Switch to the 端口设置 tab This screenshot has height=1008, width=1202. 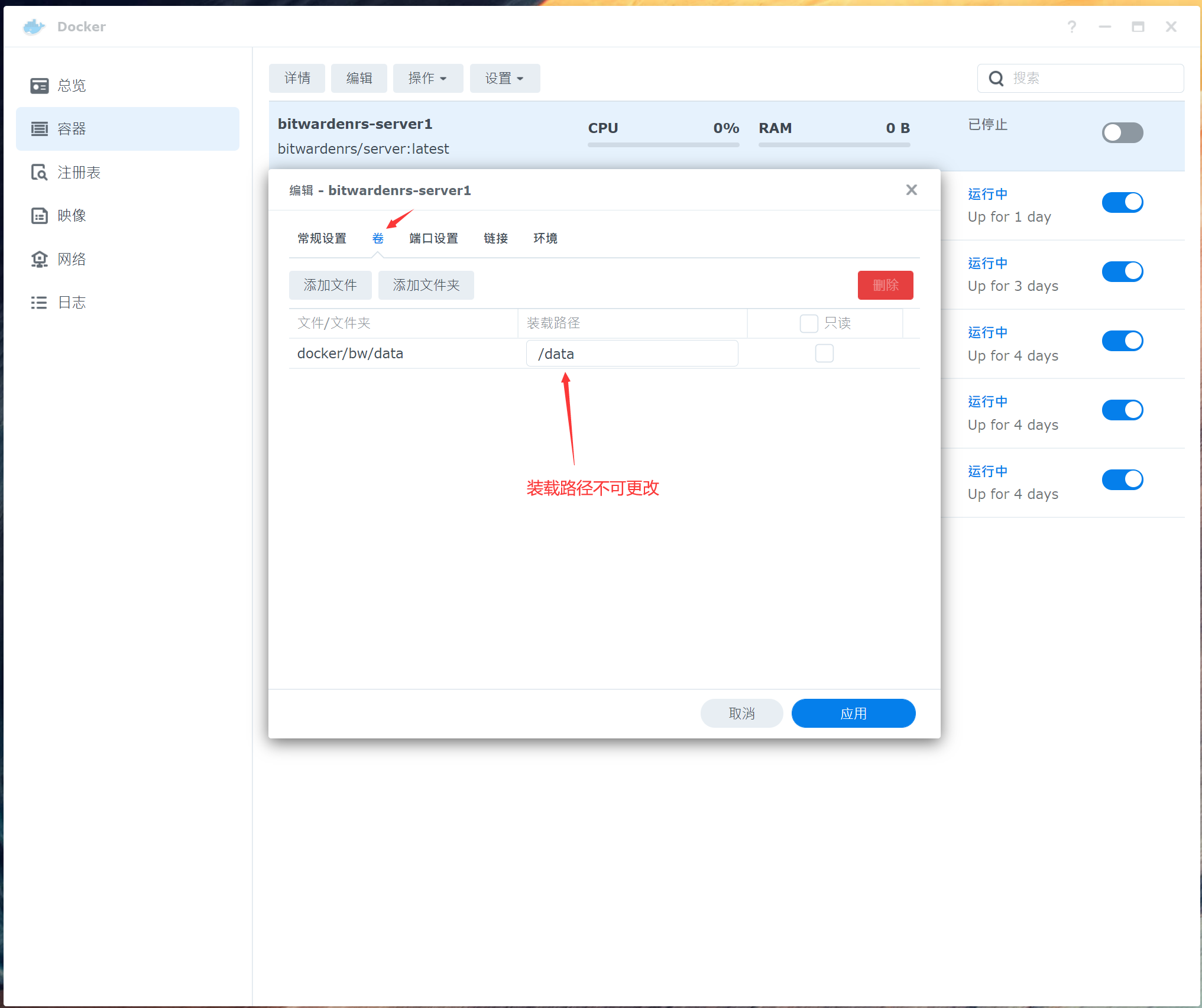point(433,238)
